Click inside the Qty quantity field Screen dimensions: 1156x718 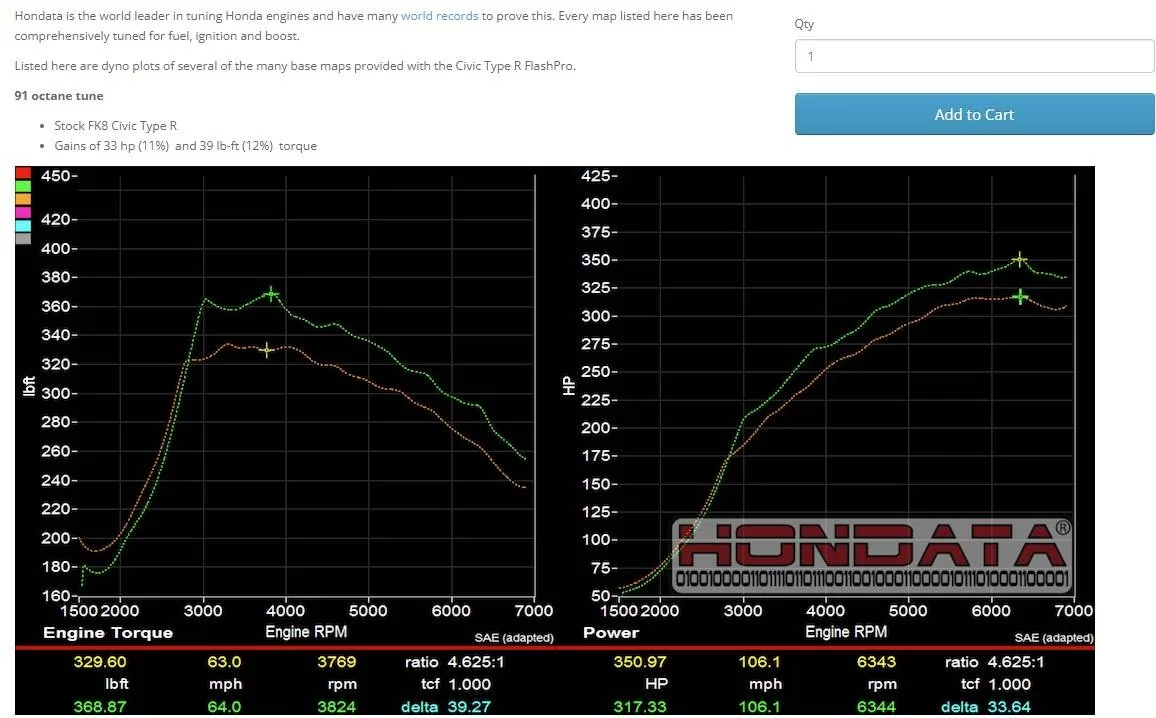click(x=974, y=56)
